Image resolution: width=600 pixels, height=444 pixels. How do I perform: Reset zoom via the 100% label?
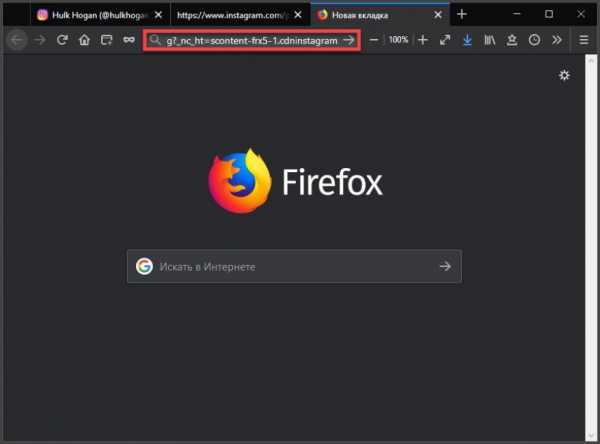point(398,40)
